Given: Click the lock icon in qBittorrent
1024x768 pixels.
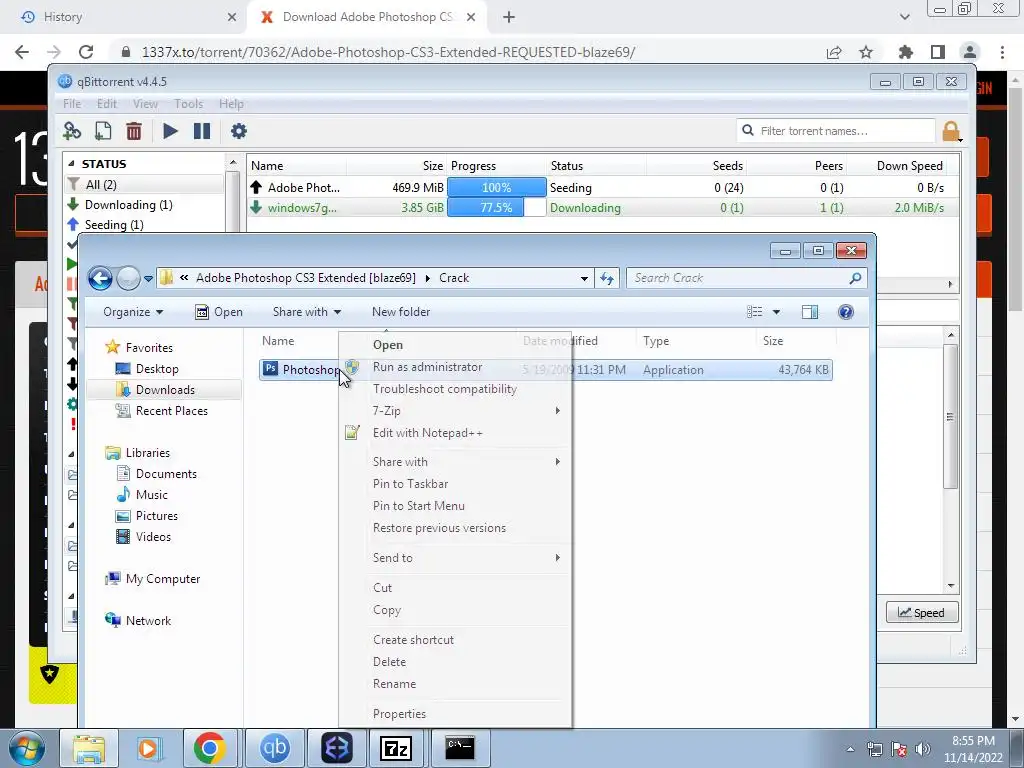Looking at the screenshot, I should tap(952, 131).
